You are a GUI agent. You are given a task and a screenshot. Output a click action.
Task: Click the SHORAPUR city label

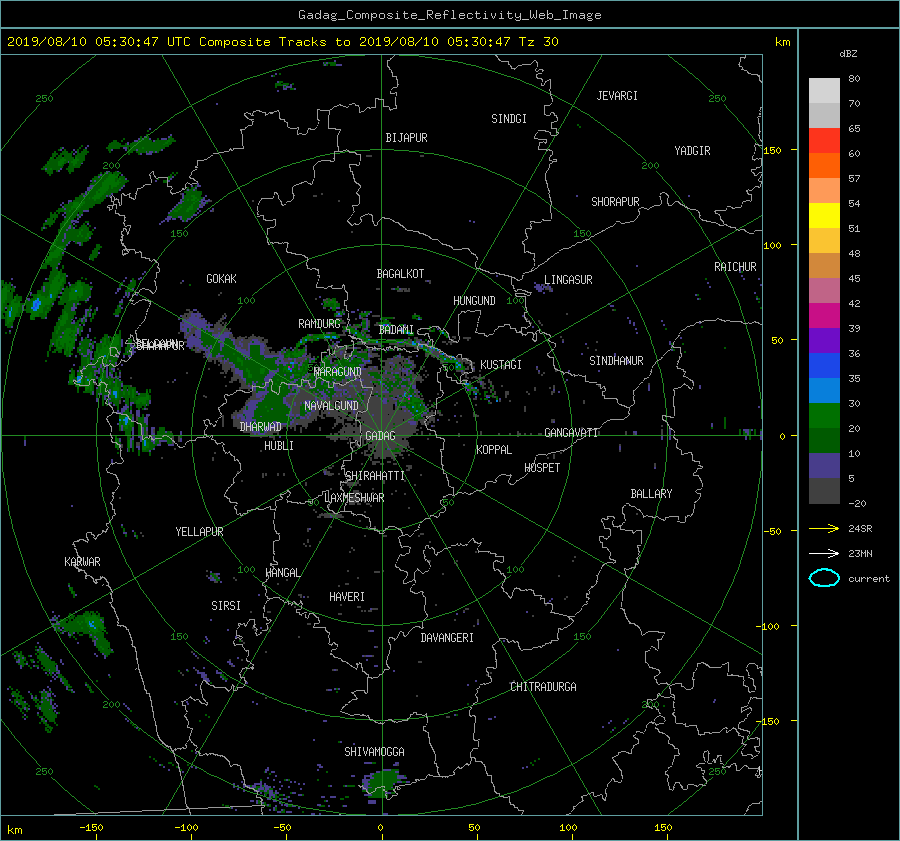(615, 202)
